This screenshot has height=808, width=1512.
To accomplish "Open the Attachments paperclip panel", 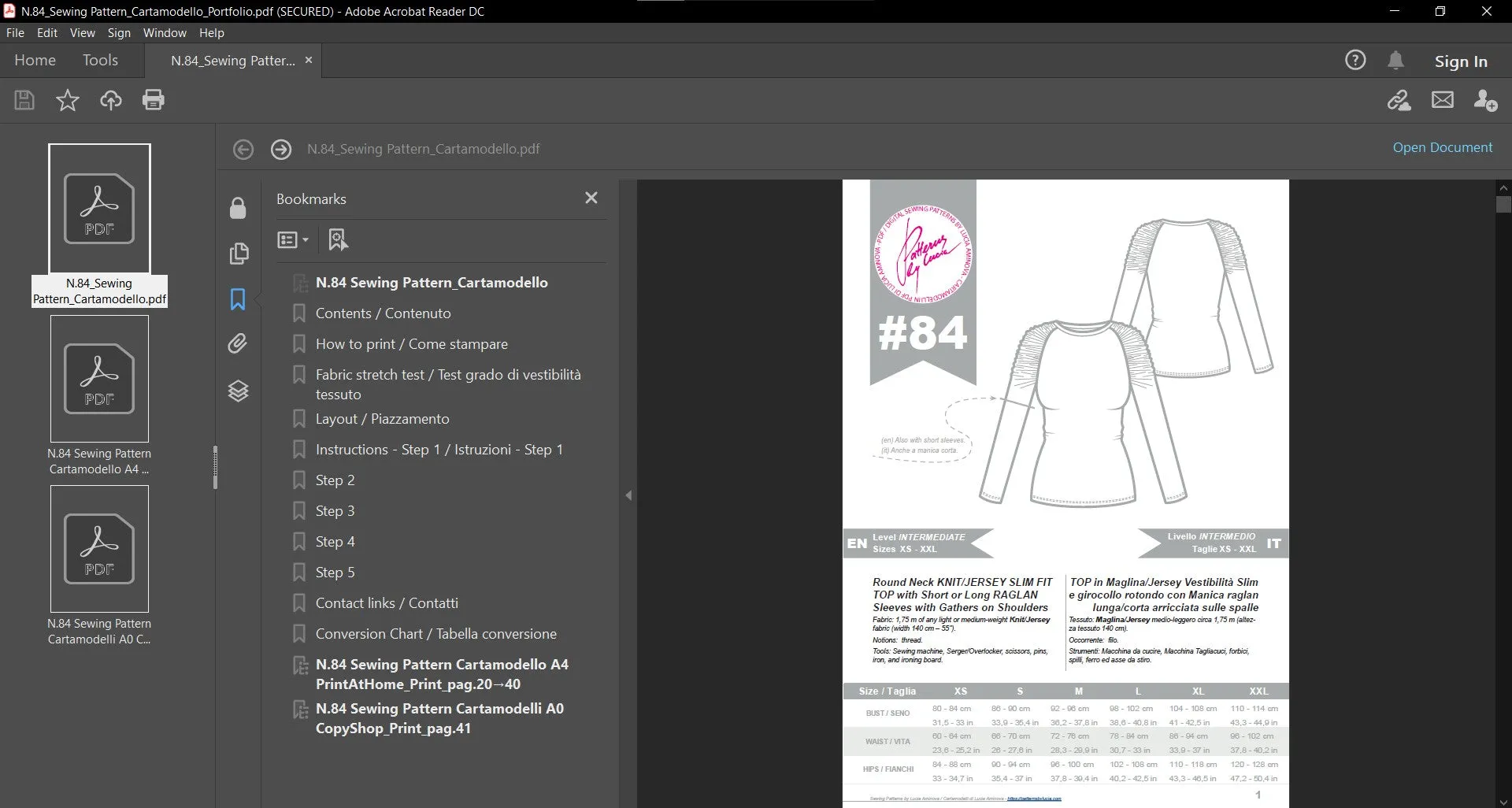I will pyautogui.click(x=238, y=343).
